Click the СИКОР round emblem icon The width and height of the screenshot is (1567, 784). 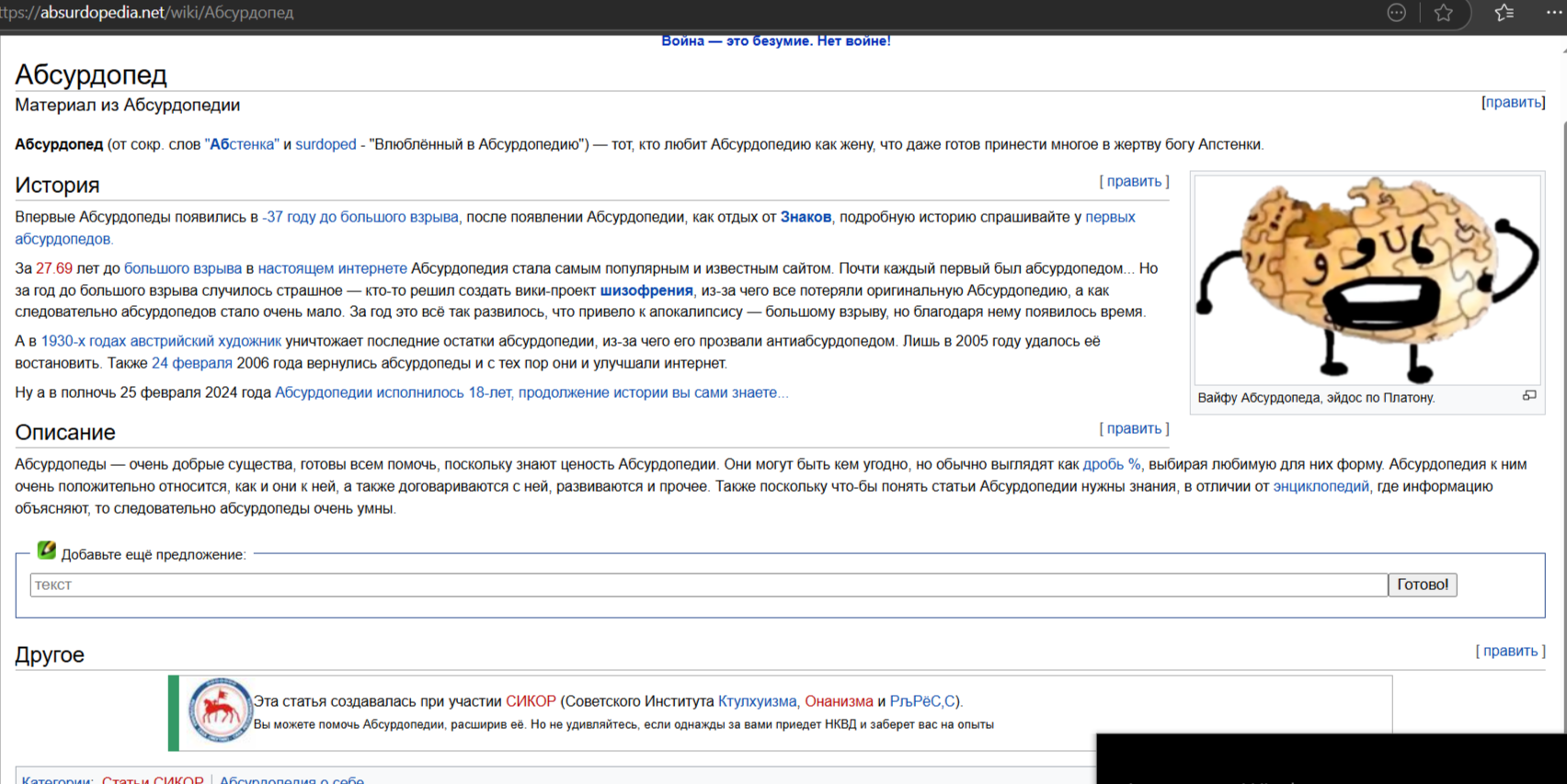pos(220,710)
